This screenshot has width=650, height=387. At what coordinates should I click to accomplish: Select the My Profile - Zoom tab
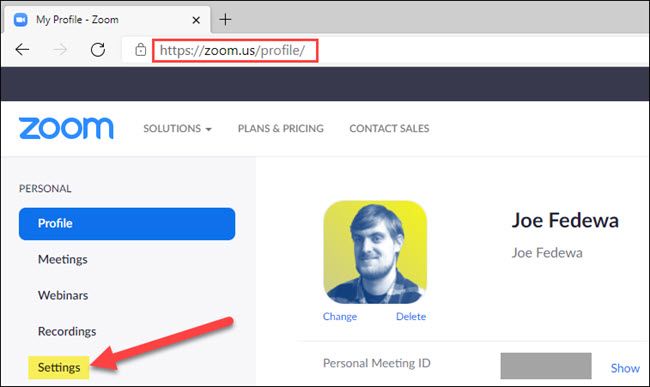click(x=107, y=19)
